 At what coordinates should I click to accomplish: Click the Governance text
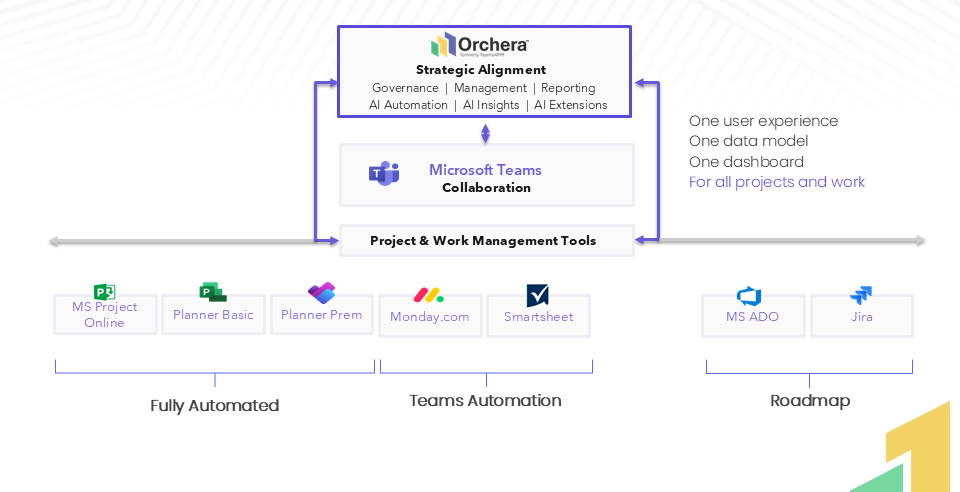click(x=405, y=88)
